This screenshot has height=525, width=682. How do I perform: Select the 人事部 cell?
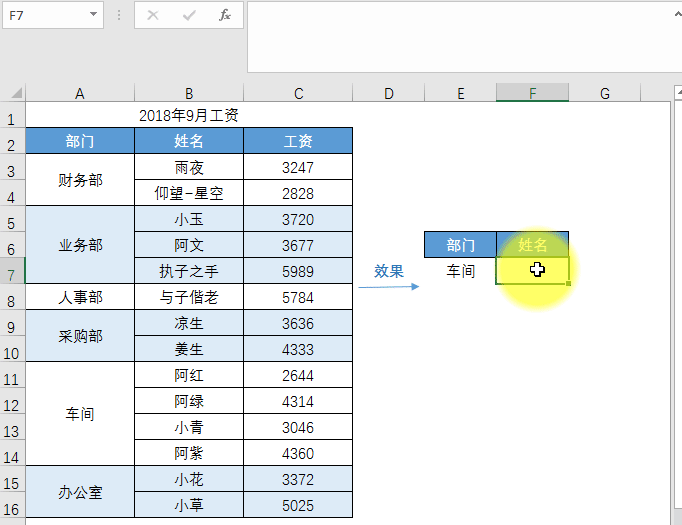(80, 297)
